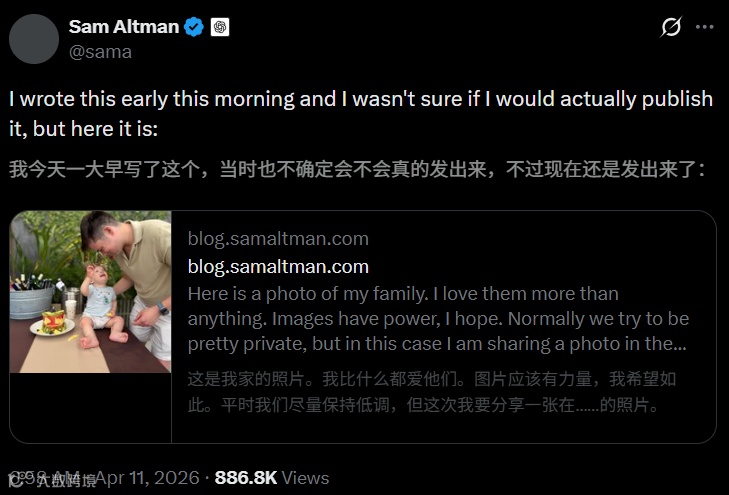Click the OpenAI affiliation badge
The width and height of the screenshot is (729, 495).
tap(220, 27)
